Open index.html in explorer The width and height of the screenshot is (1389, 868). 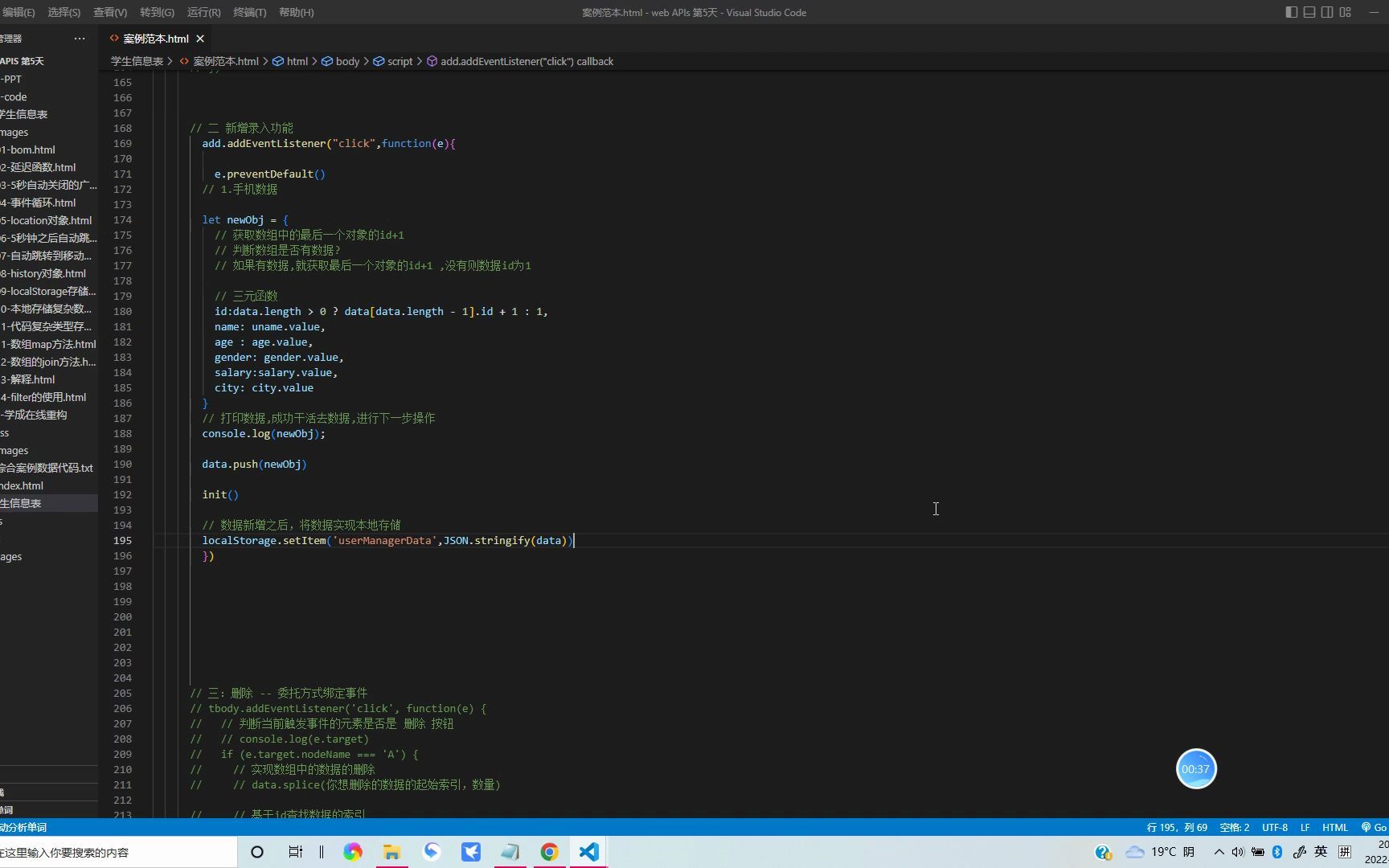(22, 485)
